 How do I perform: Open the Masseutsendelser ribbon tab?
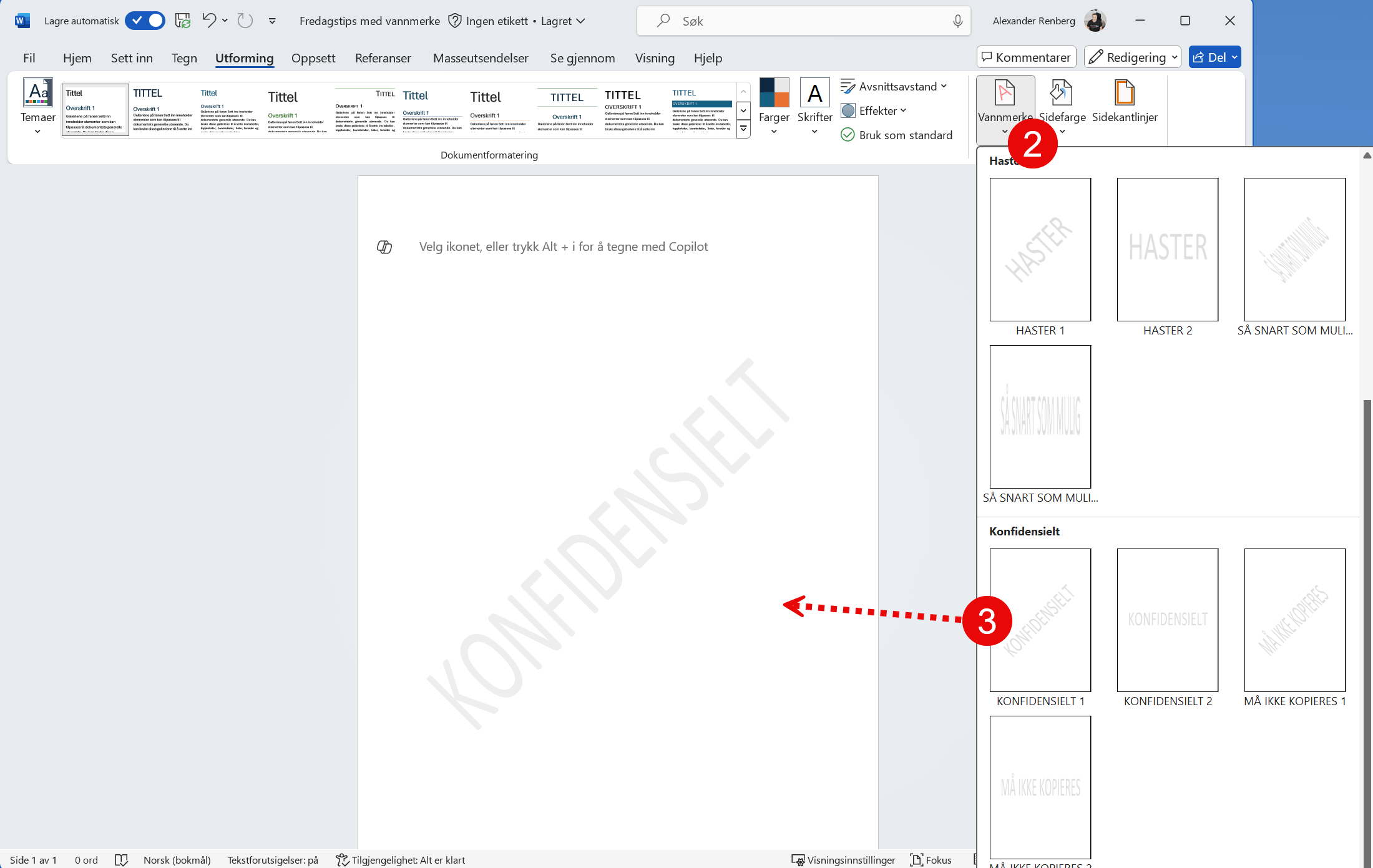(x=481, y=57)
